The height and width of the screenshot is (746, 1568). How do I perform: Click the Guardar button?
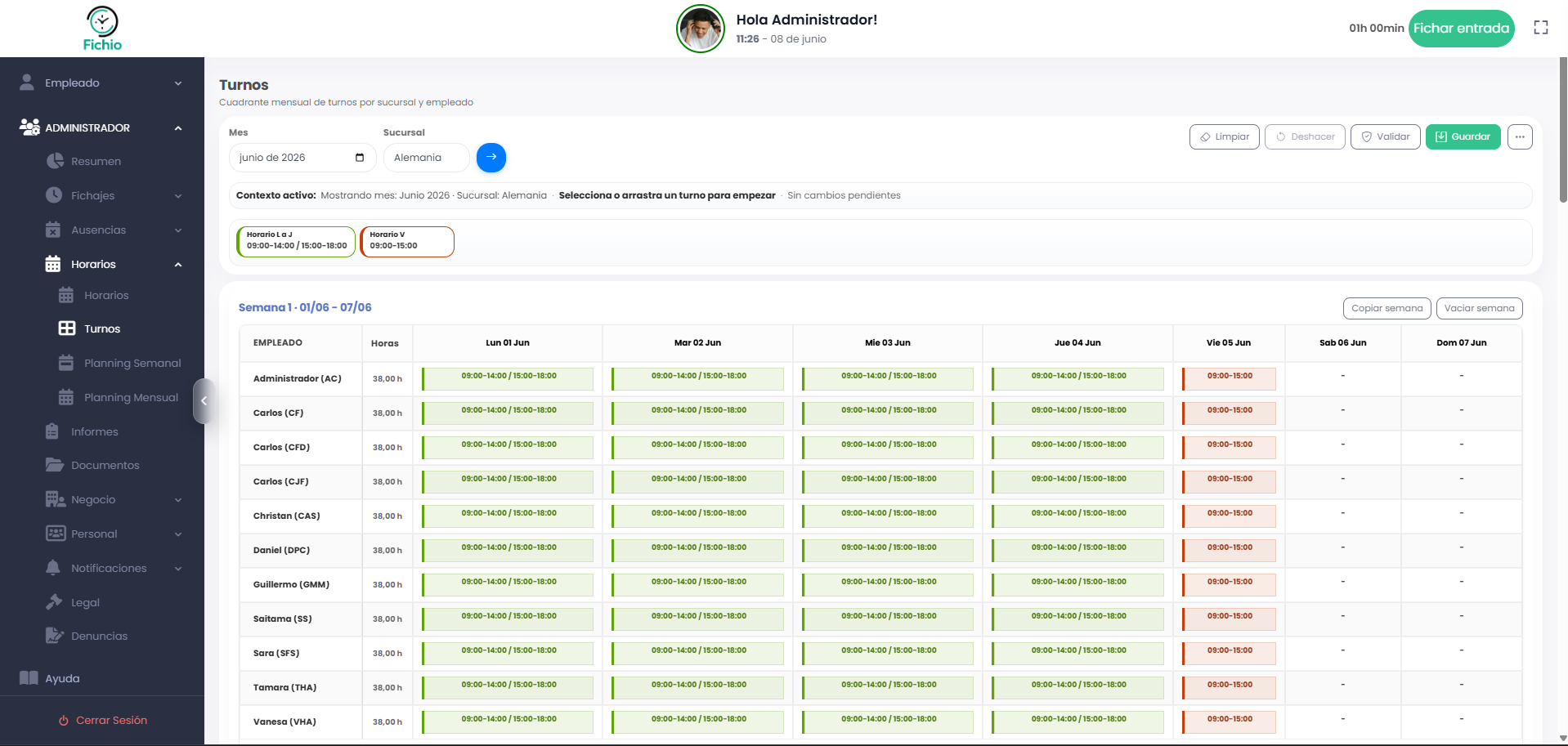click(1463, 136)
